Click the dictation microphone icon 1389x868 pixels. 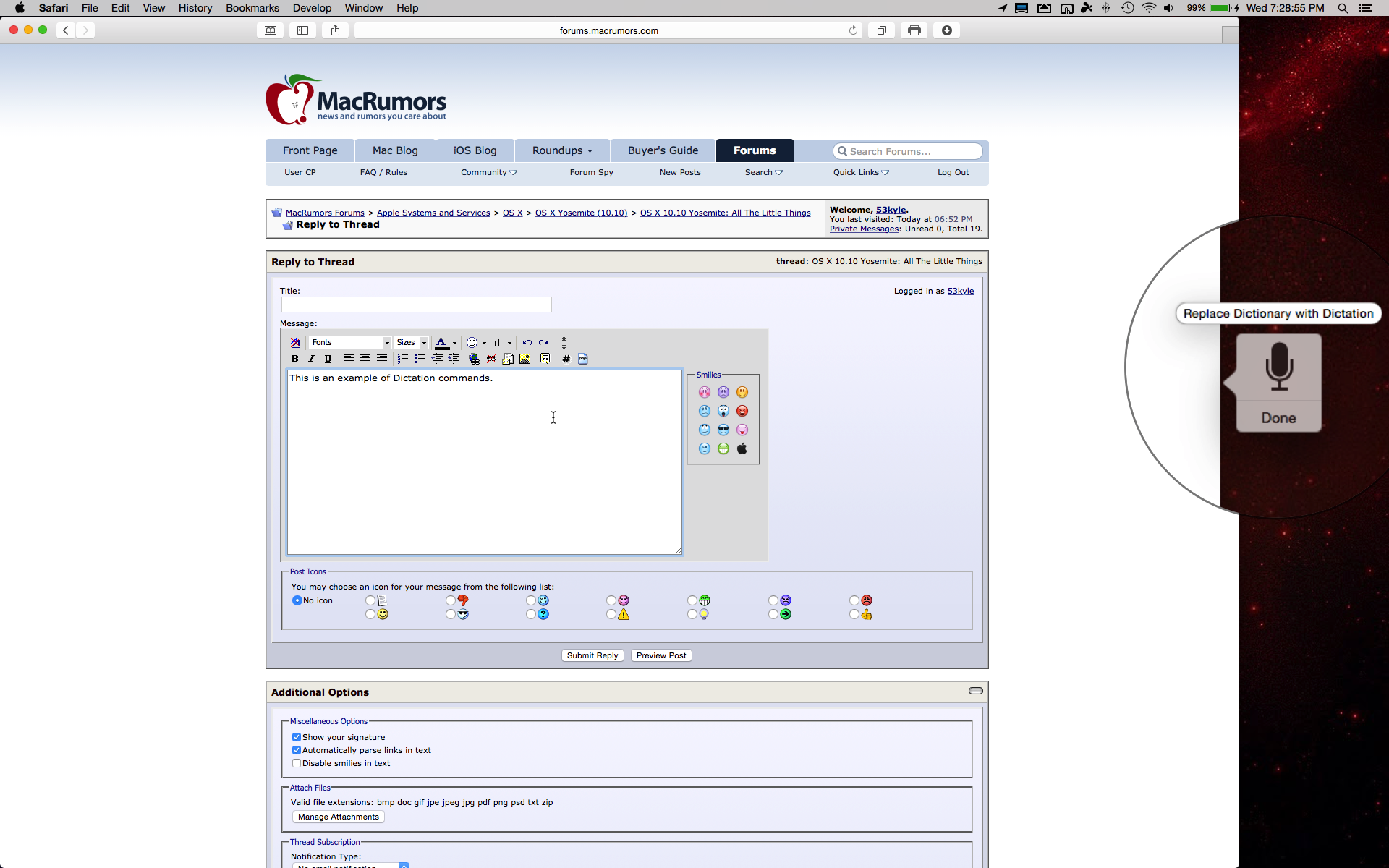point(1279,367)
